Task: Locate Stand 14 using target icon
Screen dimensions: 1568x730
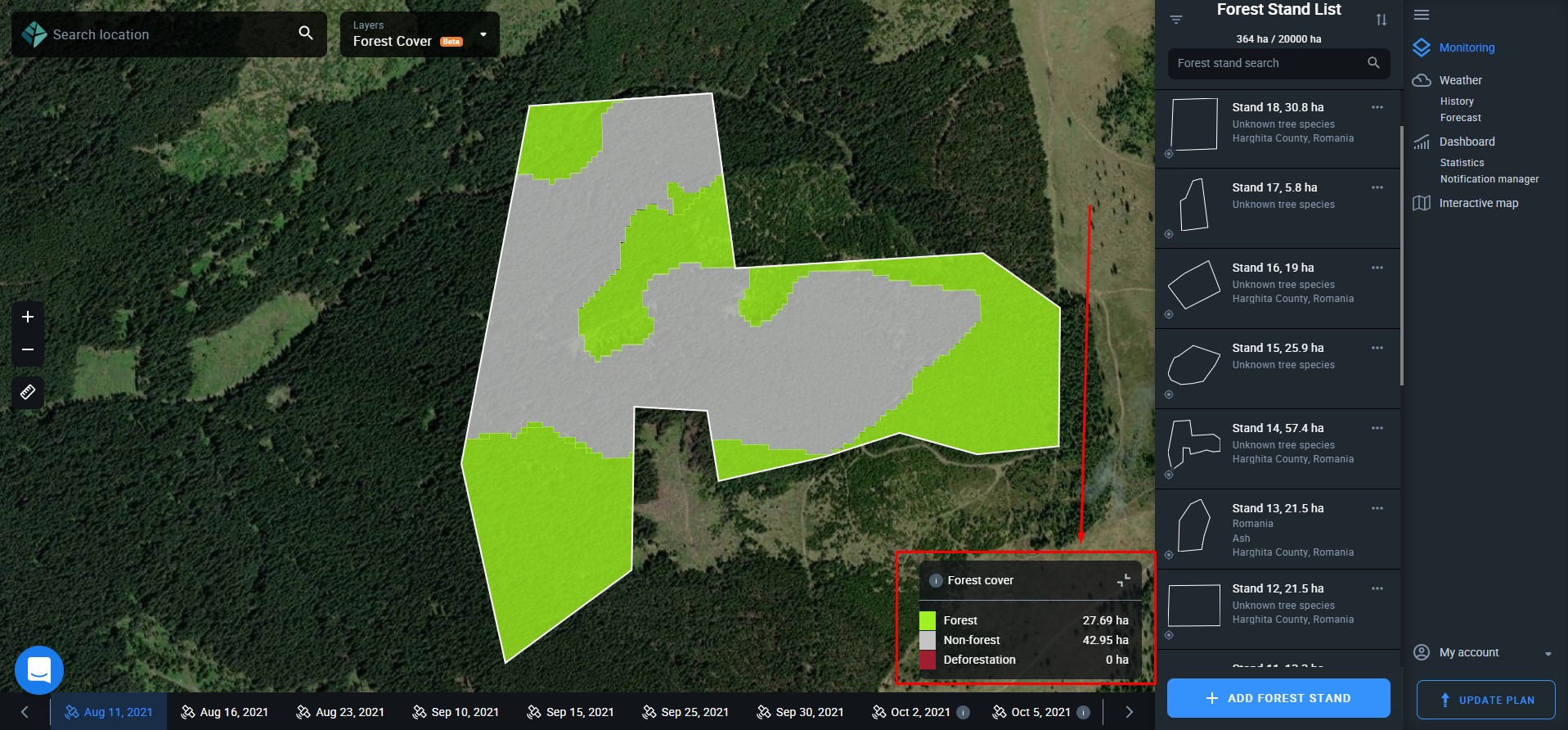Action: (x=1169, y=475)
